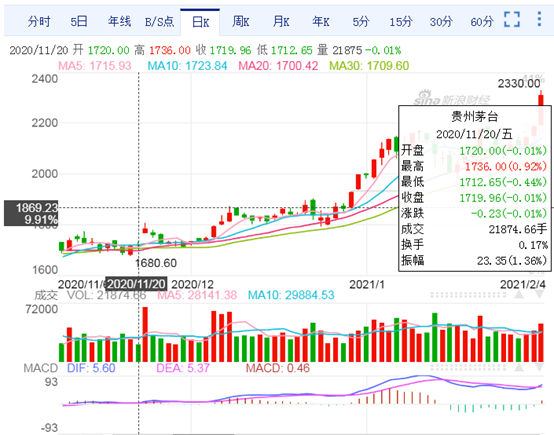
Task: Click the tallest red volume bar
Action: point(145,334)
